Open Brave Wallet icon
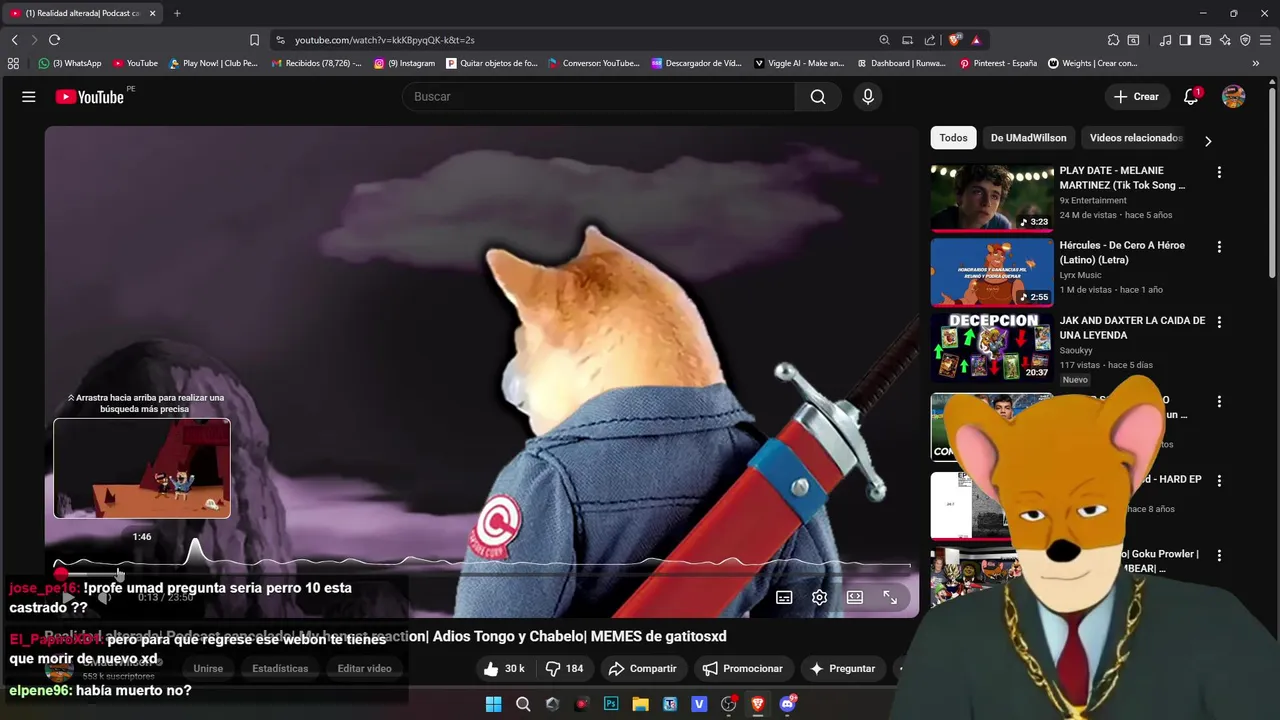The height and width of the screenshot is (720, 1280). click(x=1205, y=40)
